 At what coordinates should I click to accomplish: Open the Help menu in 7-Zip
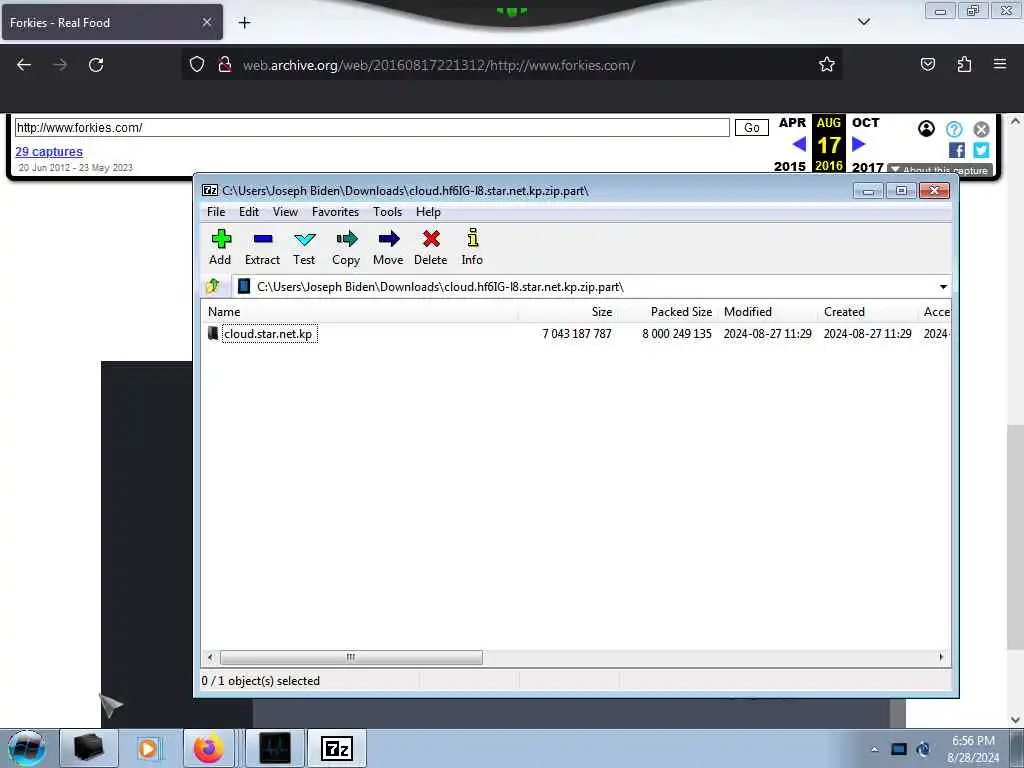point(428,212)
